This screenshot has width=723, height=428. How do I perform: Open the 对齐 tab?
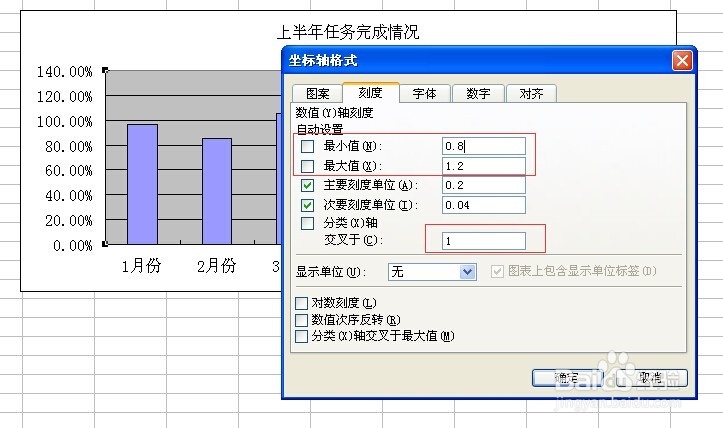coord(531,94)
